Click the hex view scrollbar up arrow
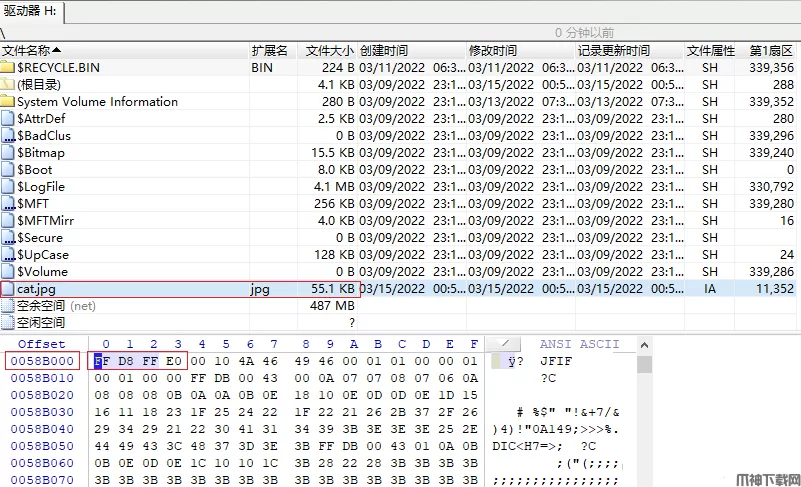The height and width of the screenshot is (487, 801). coord(644,344)
